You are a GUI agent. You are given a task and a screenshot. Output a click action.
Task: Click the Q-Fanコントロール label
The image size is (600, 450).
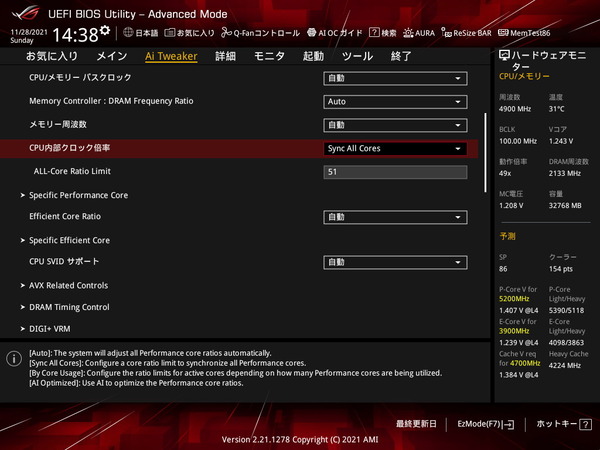click(267, 33)
